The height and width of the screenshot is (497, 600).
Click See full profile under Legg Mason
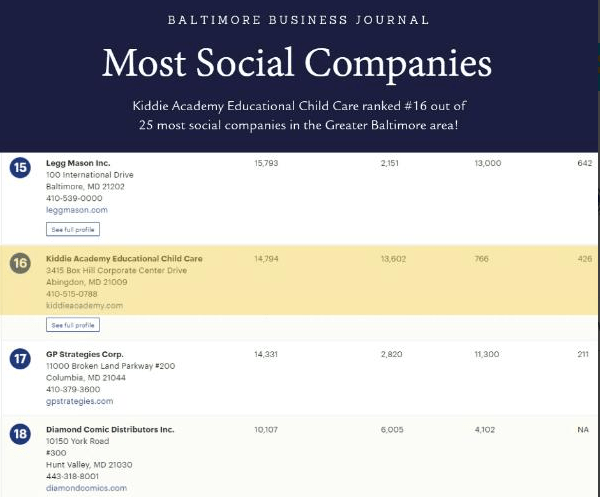pos(73,229)
